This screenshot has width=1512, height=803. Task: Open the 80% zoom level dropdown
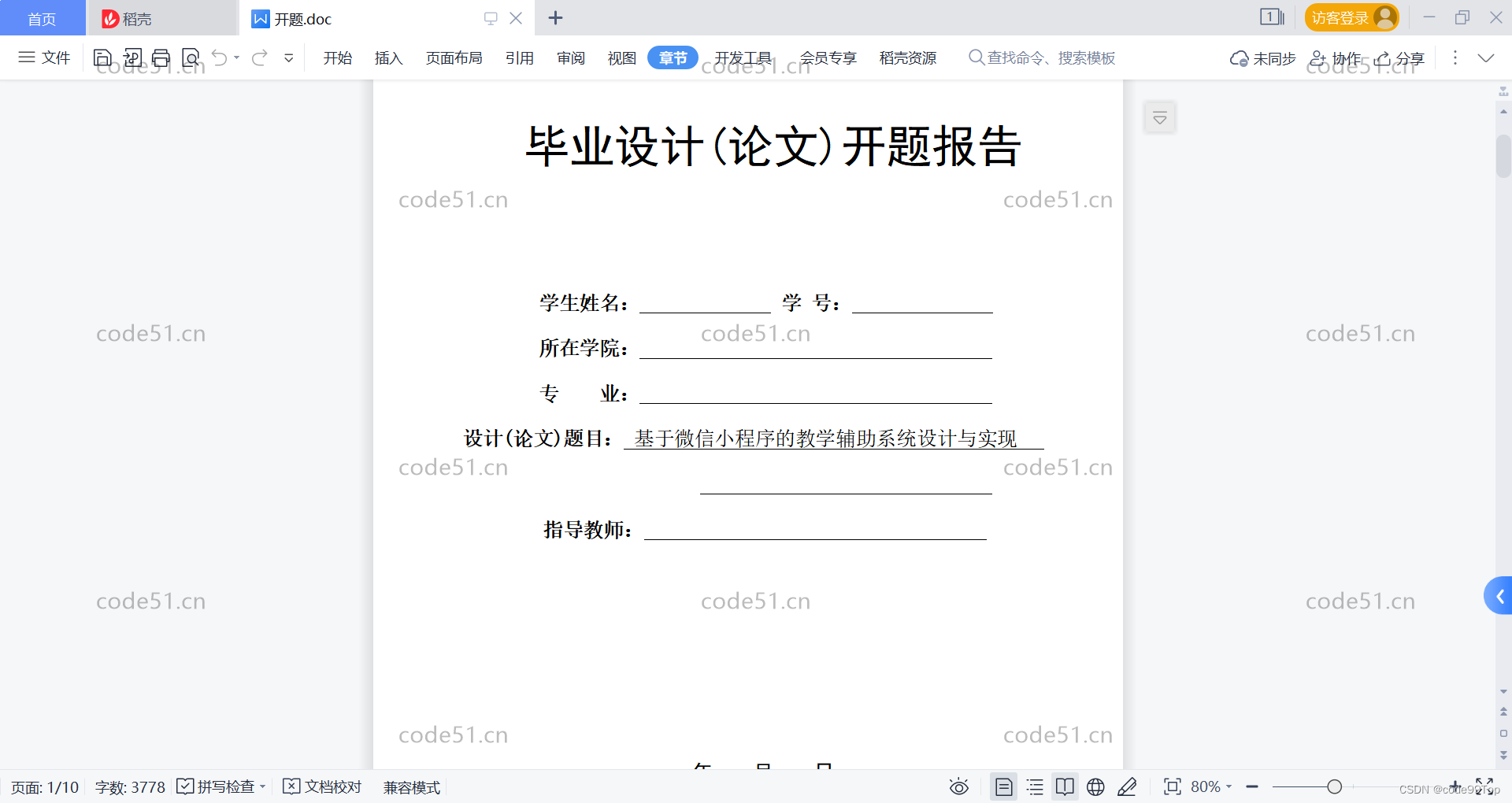pyautogui.click(x=1211, y=786)
